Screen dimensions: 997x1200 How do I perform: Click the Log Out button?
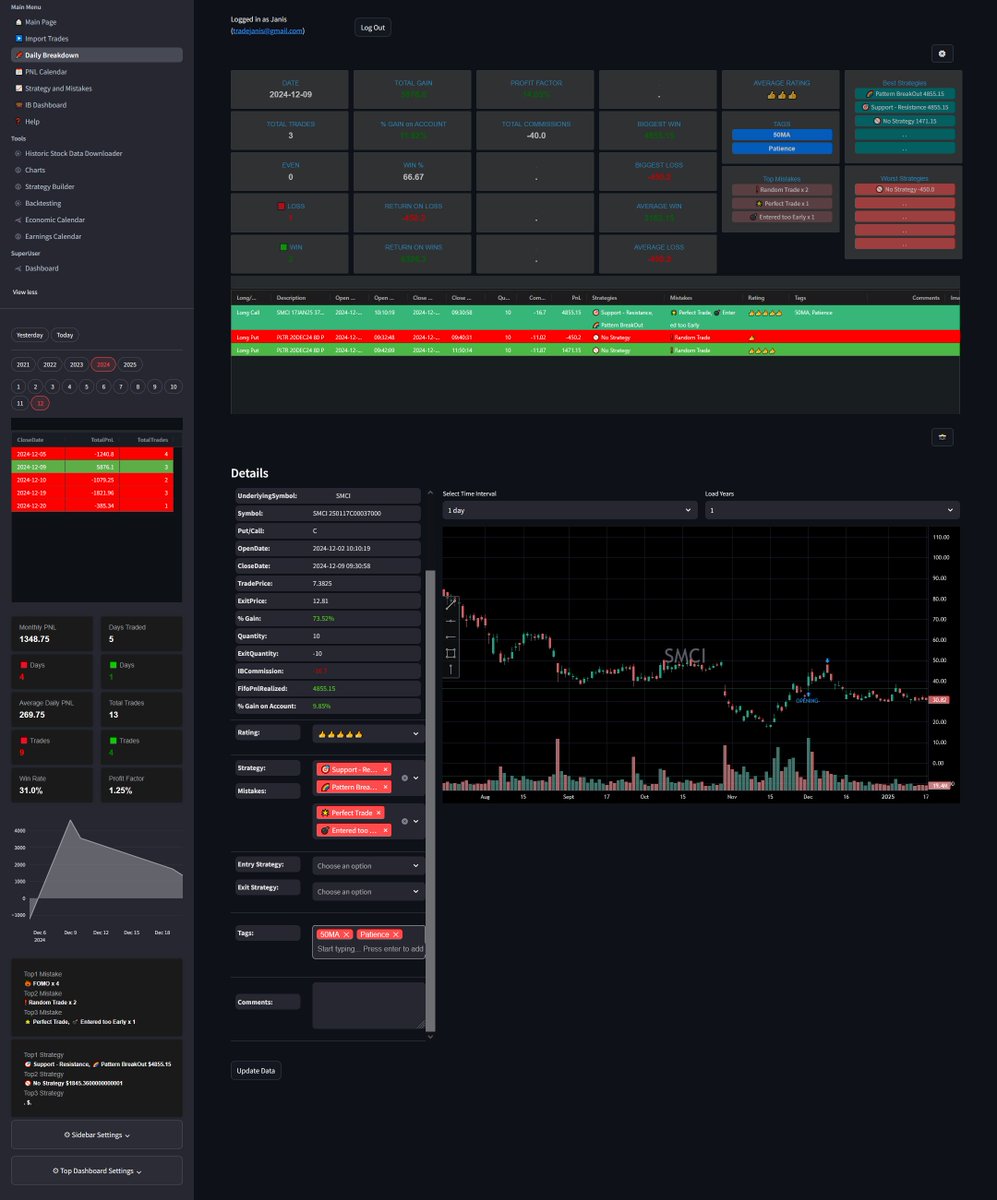point(372,27)
